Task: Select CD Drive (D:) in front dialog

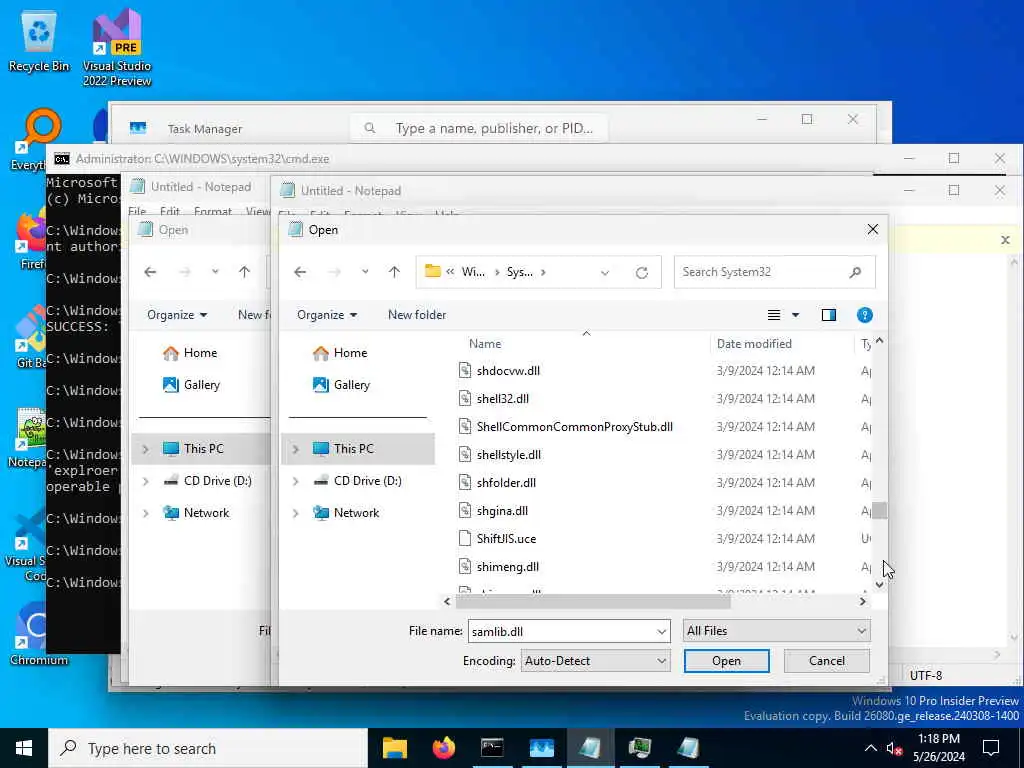Action: pos(357,481)
